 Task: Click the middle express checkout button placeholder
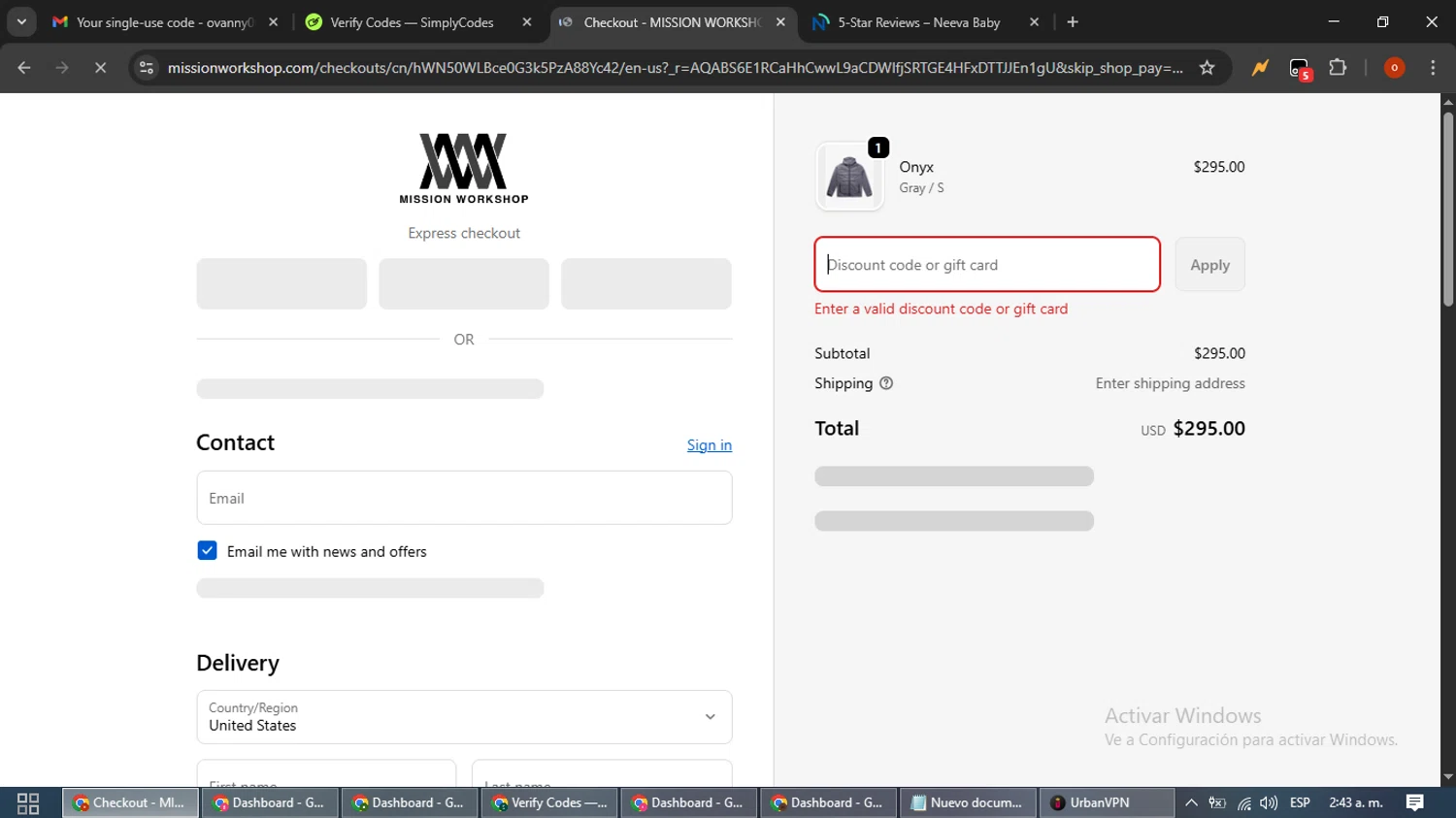click(464, 283)
